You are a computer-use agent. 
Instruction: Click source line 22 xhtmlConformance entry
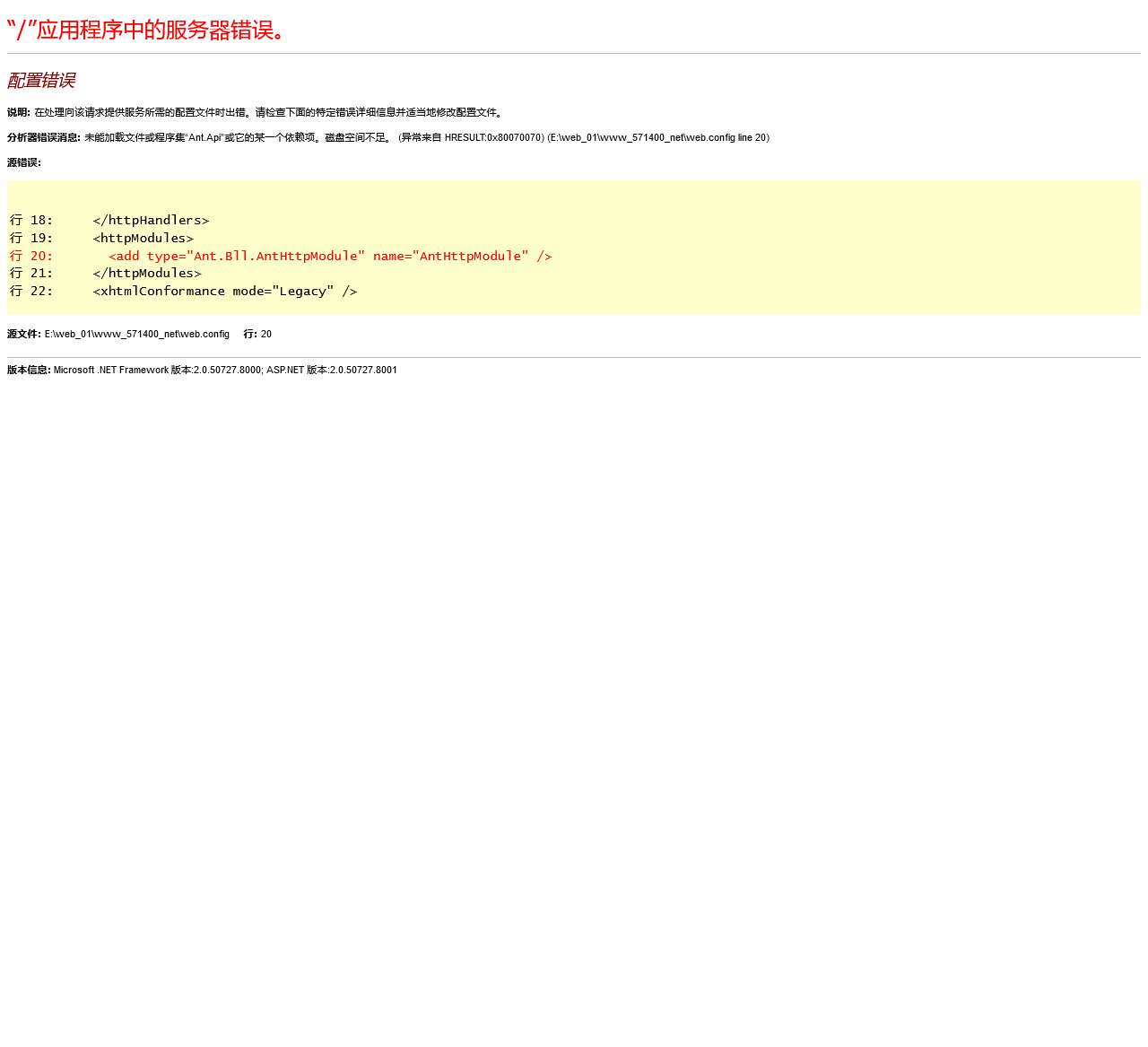point(184,291)
